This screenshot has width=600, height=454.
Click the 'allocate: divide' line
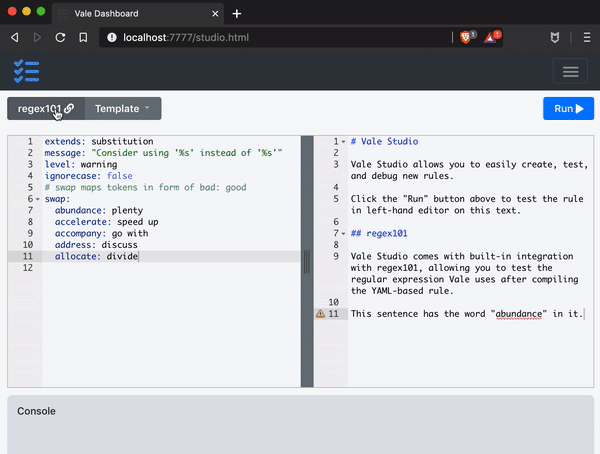tap(96, 256)
